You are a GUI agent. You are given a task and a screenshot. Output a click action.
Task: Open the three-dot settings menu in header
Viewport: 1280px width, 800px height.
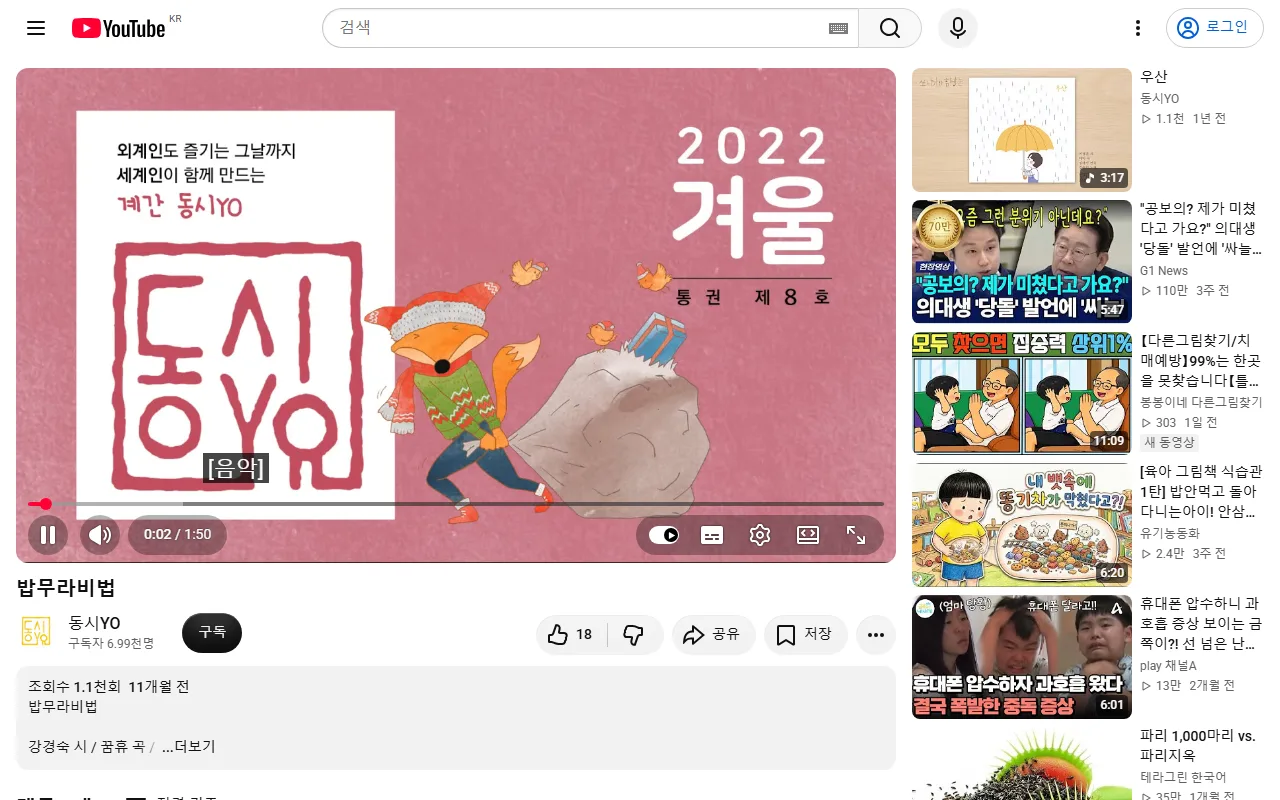coord(1138,28)
